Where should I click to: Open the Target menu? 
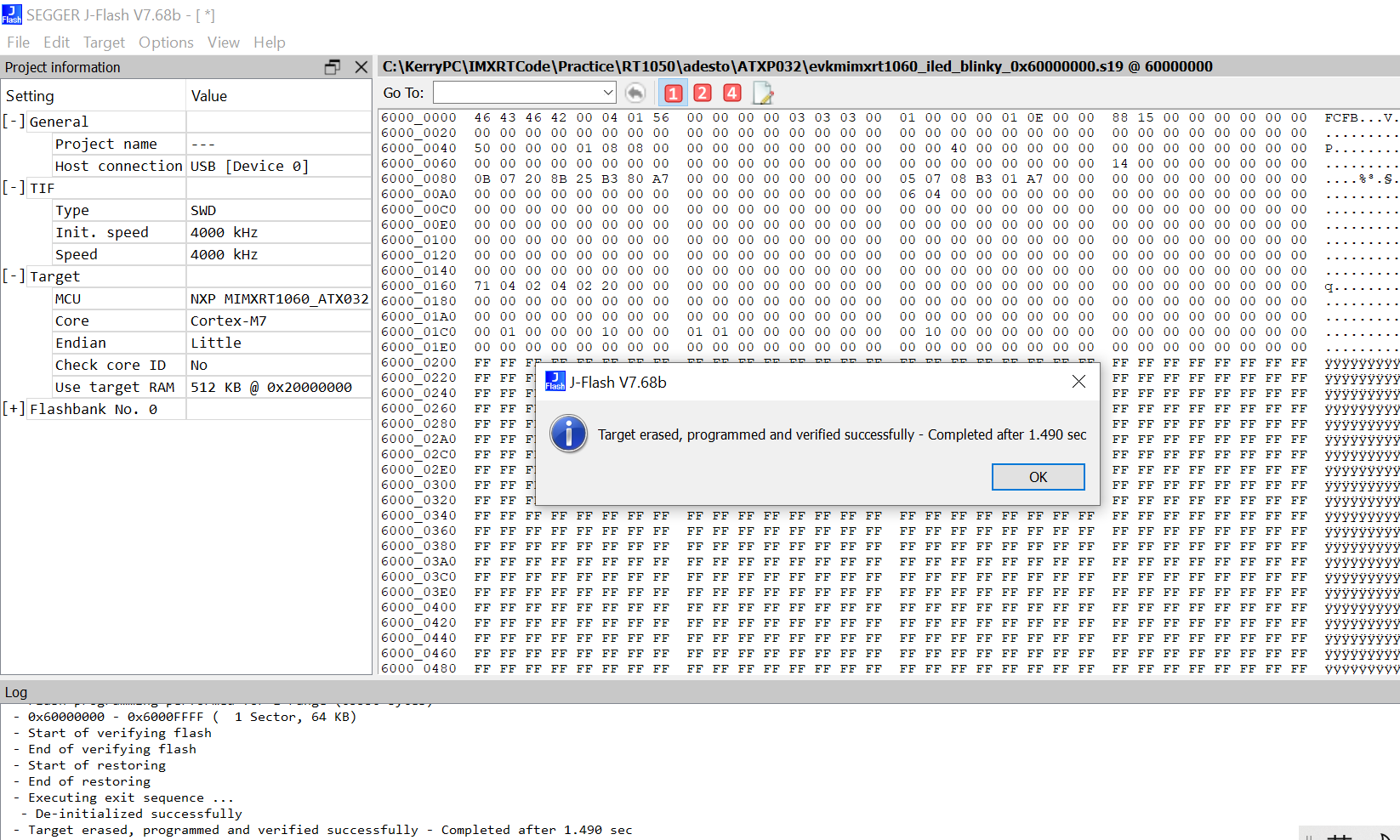[104, 43]
